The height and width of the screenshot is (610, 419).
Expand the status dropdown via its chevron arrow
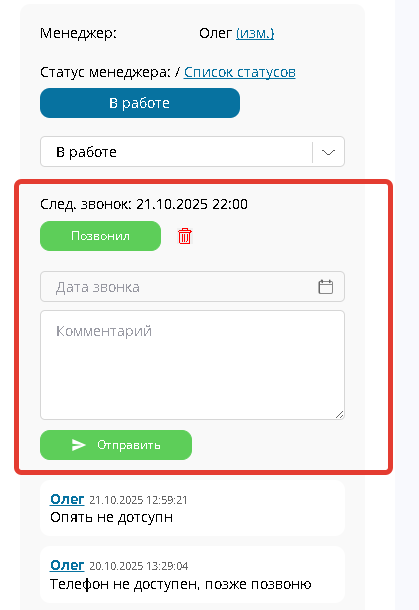coord(328,152)
